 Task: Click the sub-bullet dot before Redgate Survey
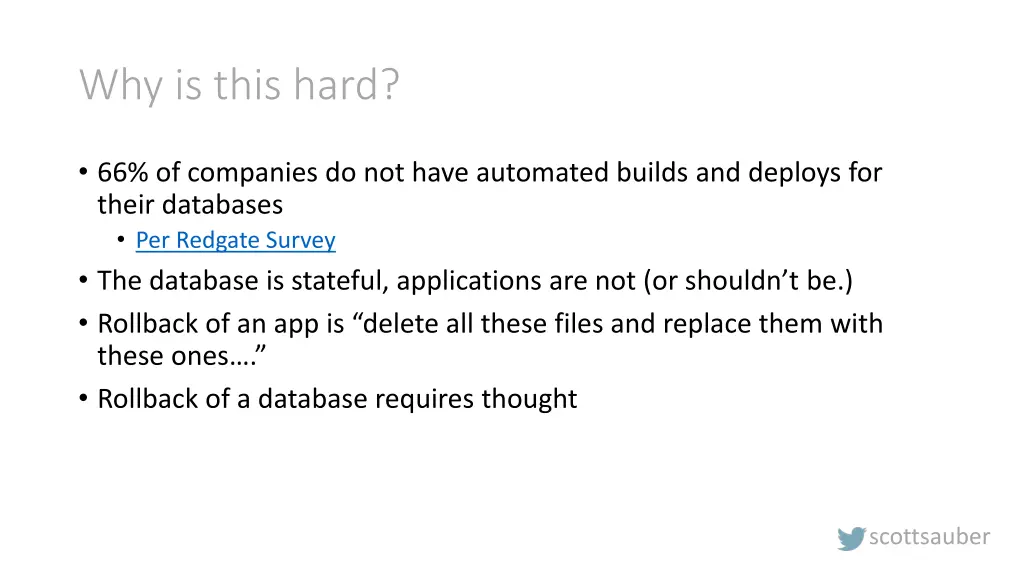[x=121, y=240]
